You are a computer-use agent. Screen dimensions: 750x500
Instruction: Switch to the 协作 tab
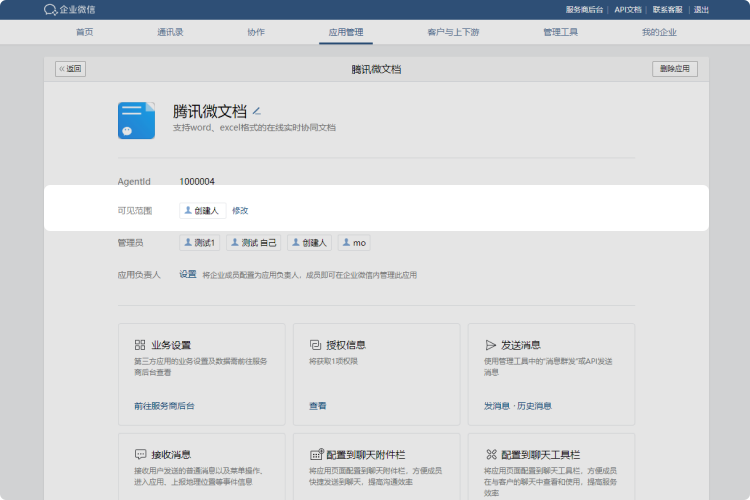[256, 32]
